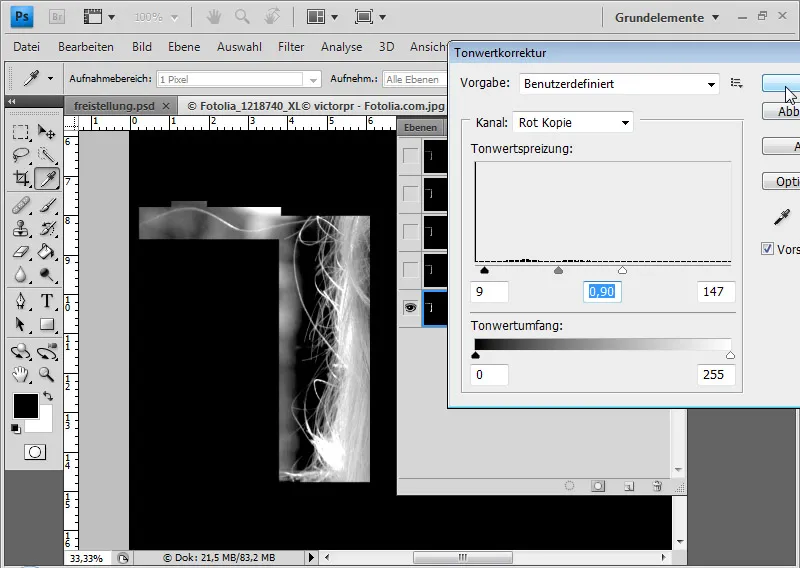Select the Zoom tool in the toolbox
This screenshot has width=800, height=568.
[x=47, y=375]
